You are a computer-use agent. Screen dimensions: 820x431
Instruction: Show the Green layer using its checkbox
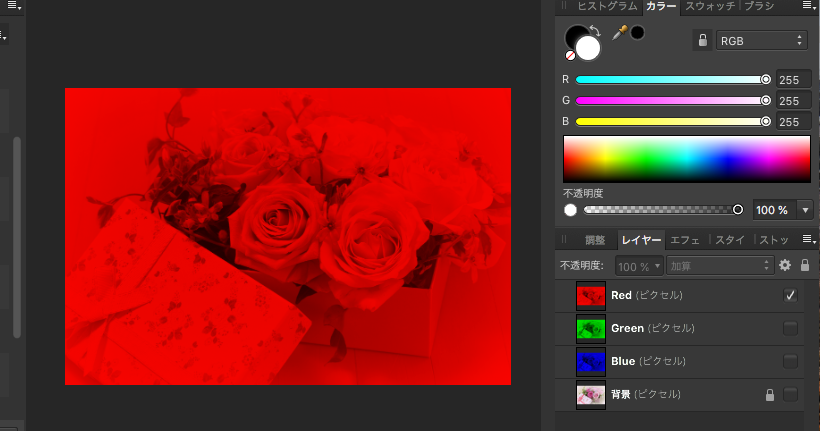coord(790,328)
